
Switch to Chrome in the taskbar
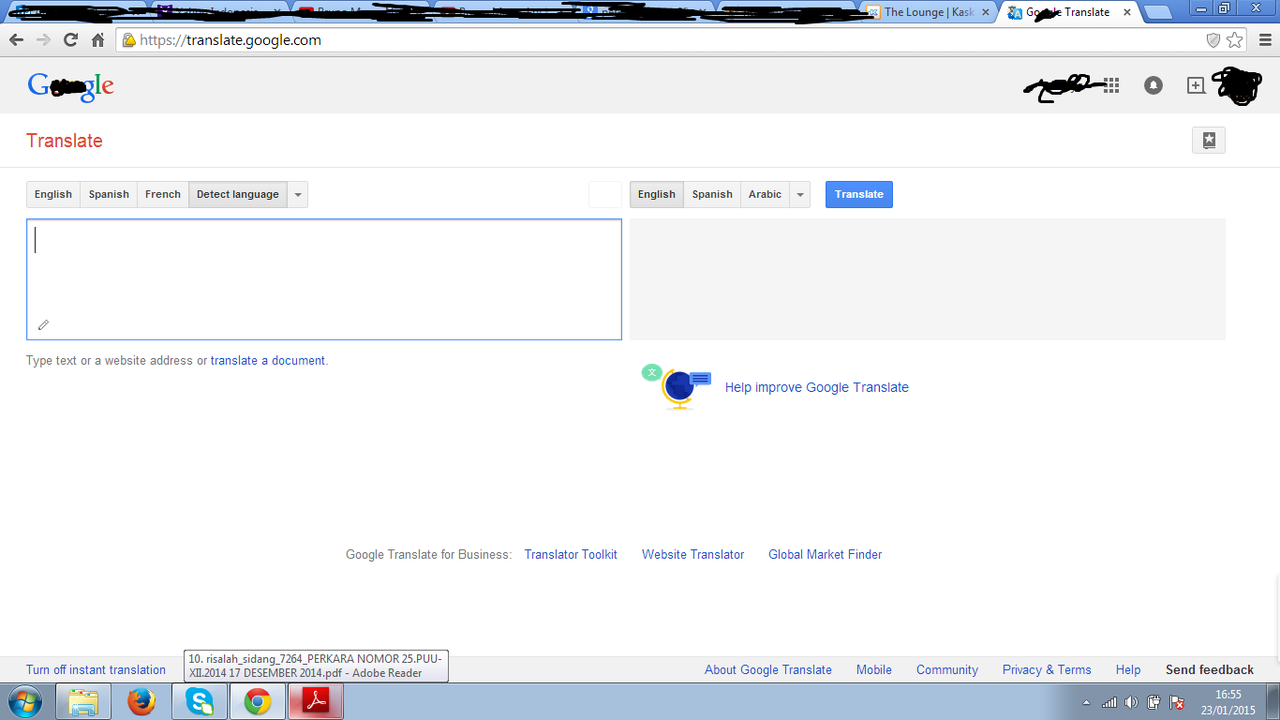pyautogui.click(x=258, y=703)
